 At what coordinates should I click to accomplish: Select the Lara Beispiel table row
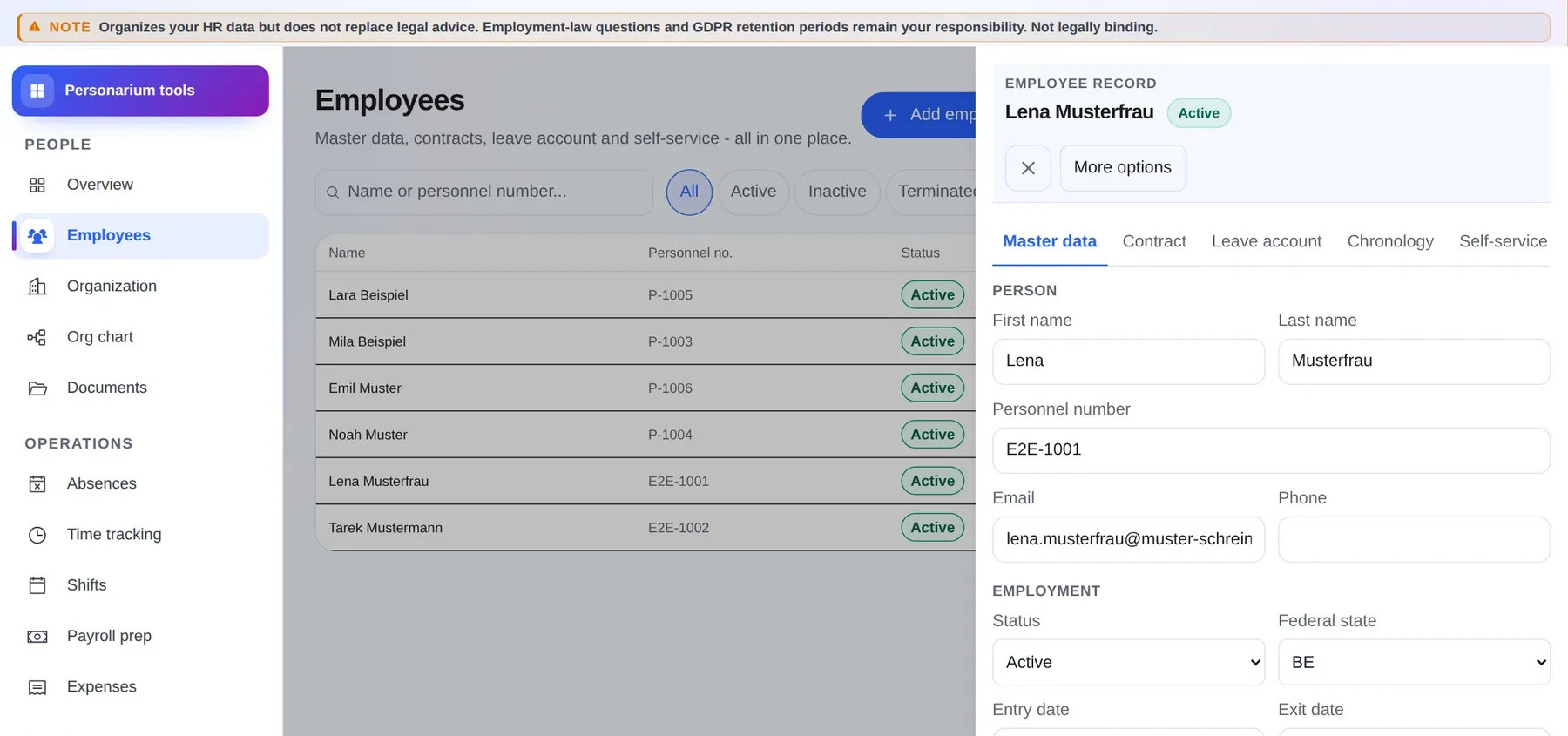pyautogui.click(x=645, y=294)
